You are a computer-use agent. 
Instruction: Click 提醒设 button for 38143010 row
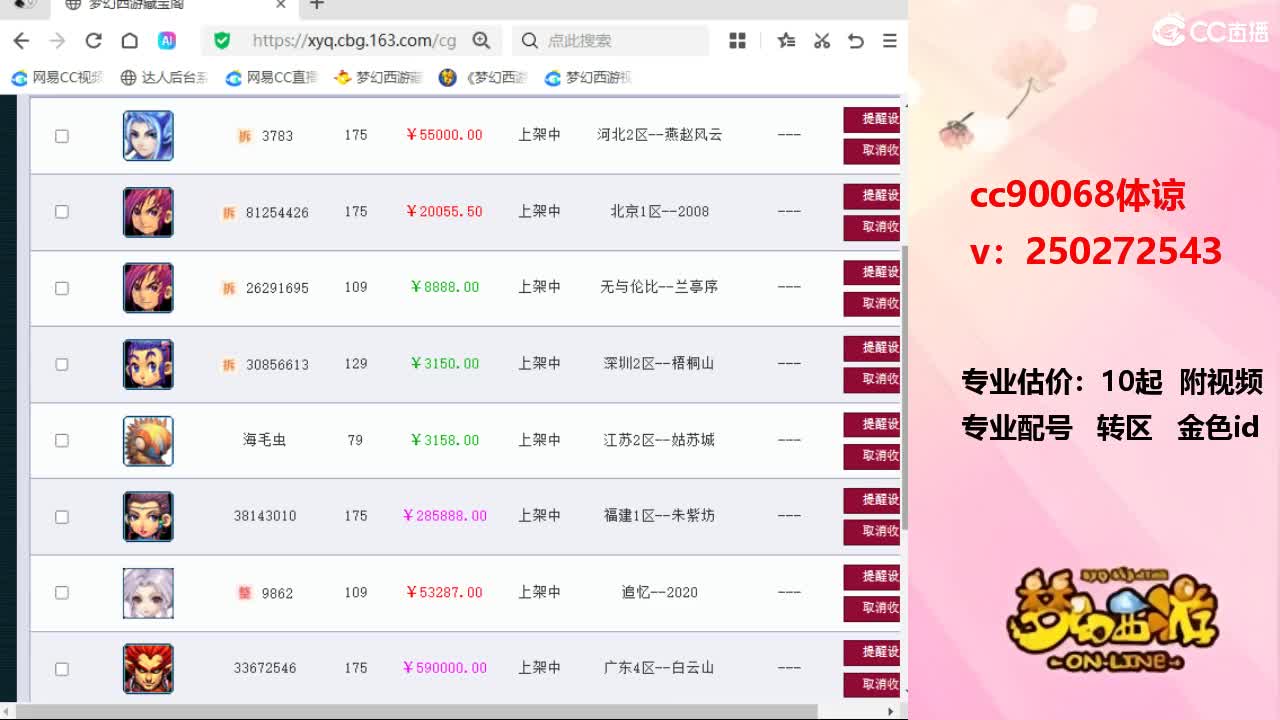(872, 500)
